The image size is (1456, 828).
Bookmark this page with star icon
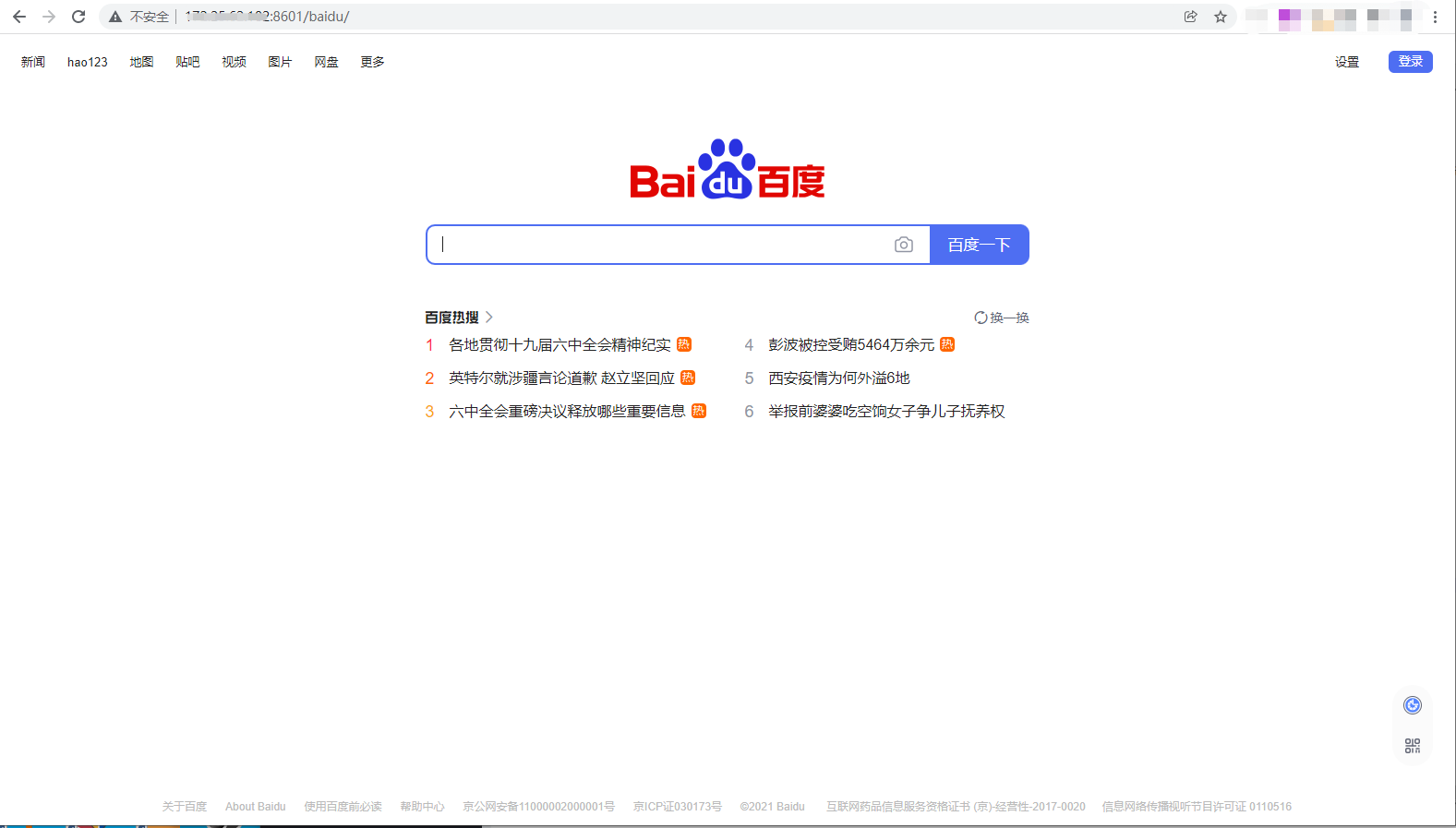(1221, 17)
